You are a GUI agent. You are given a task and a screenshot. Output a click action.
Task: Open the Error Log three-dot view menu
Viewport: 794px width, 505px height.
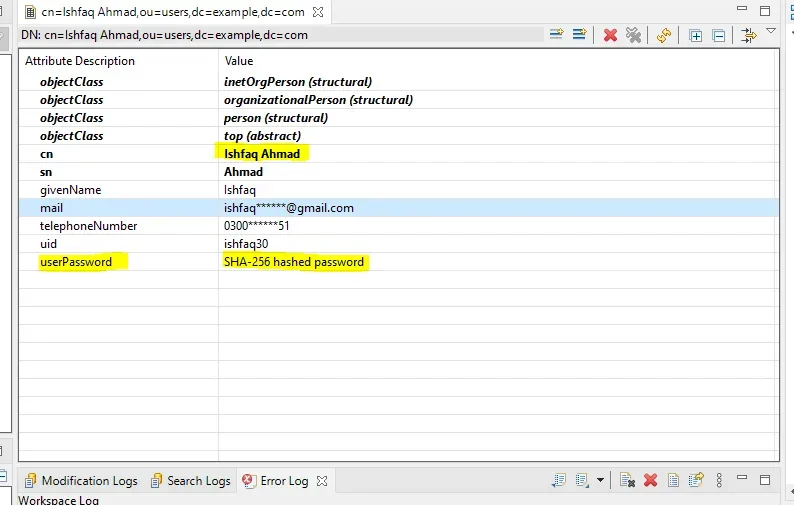719,480
